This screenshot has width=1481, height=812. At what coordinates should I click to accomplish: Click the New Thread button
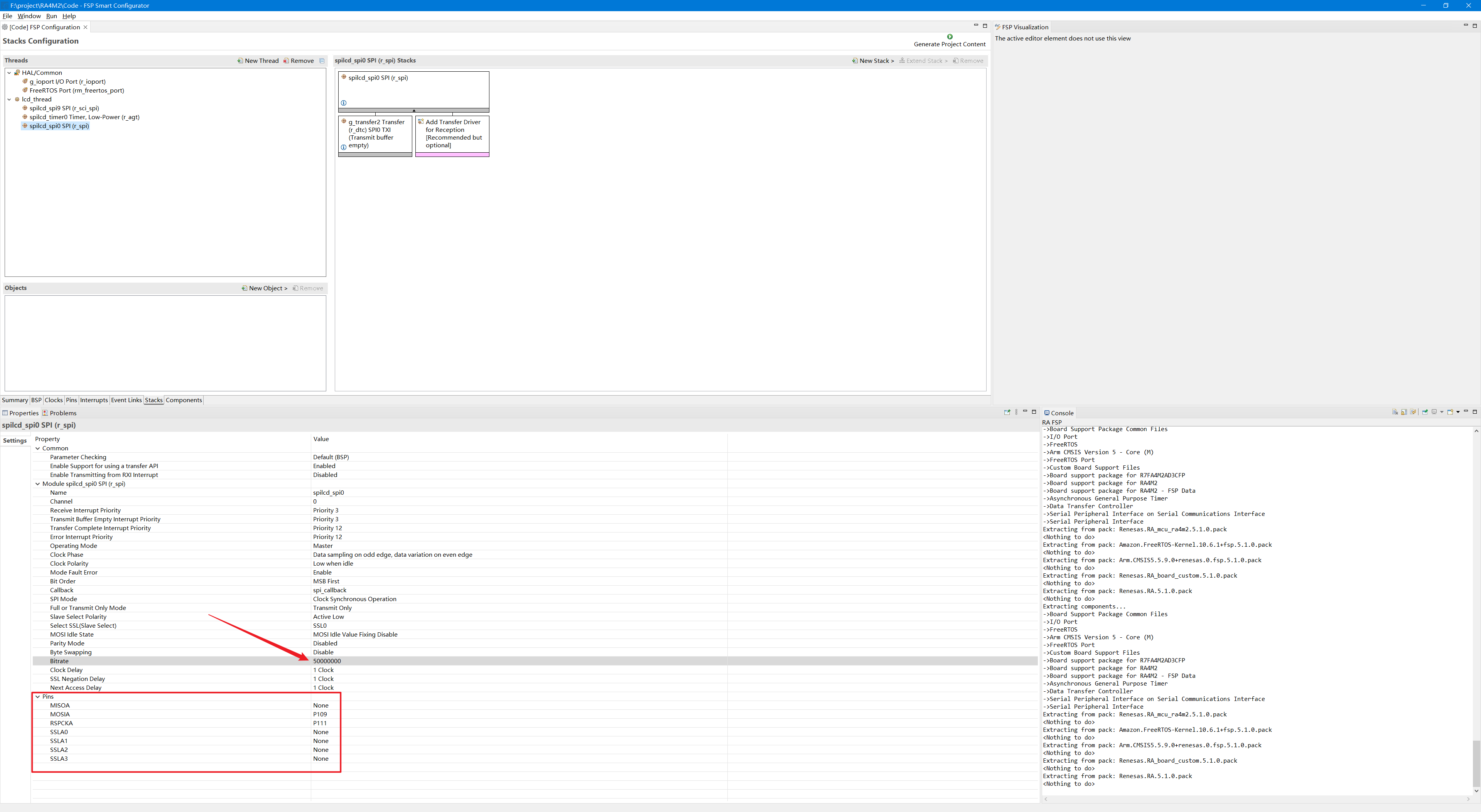(x=258, y=61)
